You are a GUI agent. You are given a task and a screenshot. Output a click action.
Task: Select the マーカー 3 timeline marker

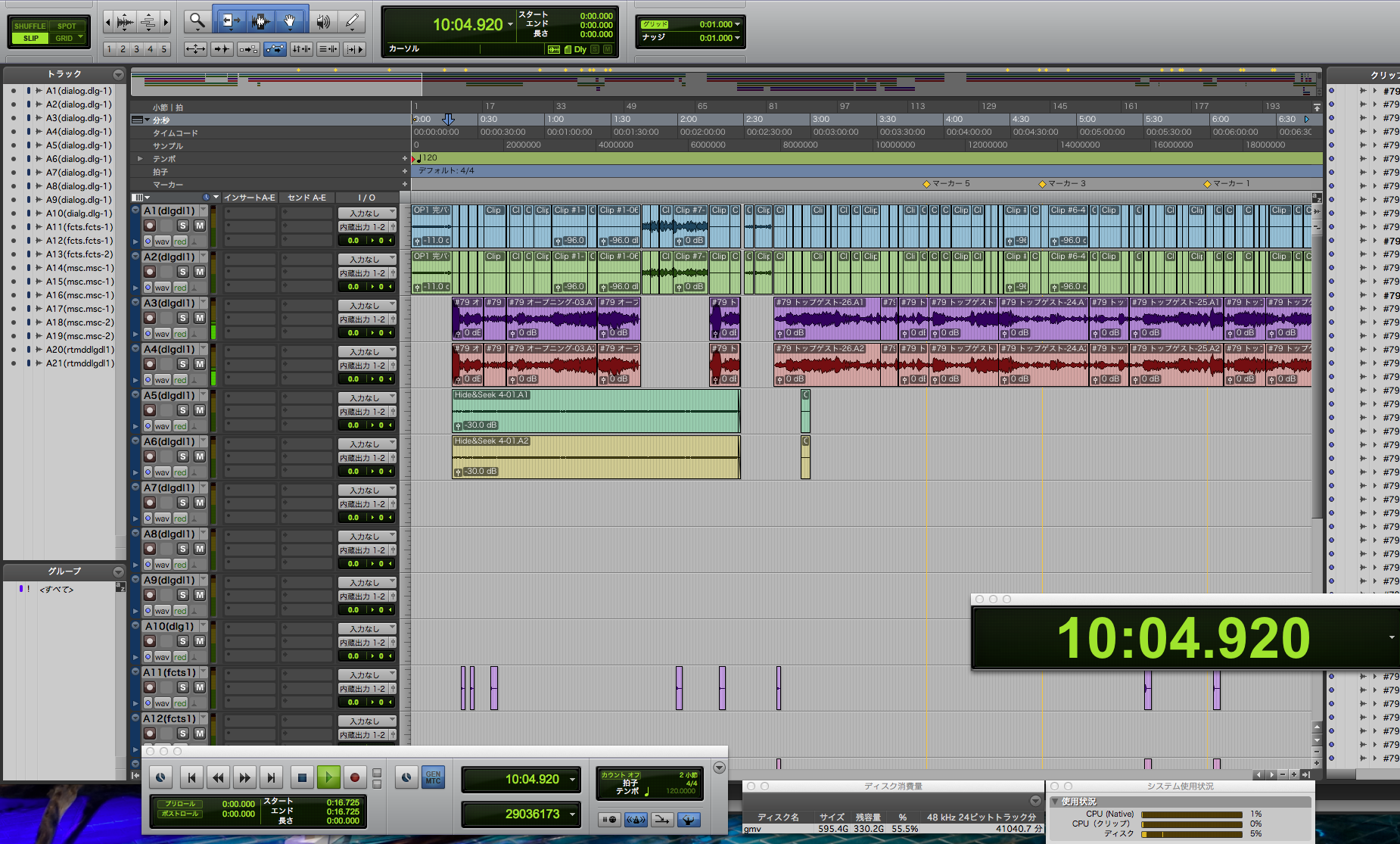click(1043, 184)
